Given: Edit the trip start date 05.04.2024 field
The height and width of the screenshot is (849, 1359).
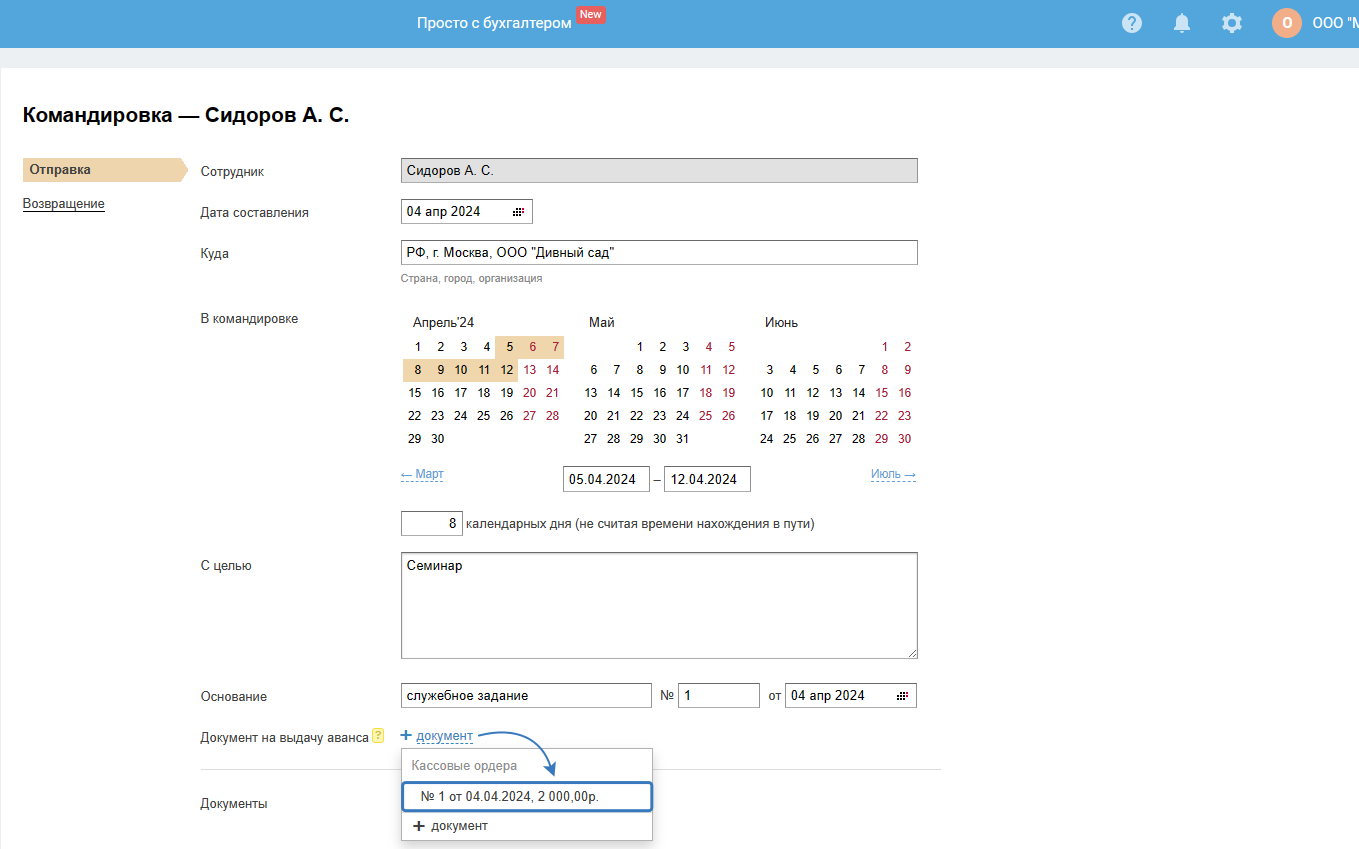Looking at the screenshot, I should click(x=605, y=479).
